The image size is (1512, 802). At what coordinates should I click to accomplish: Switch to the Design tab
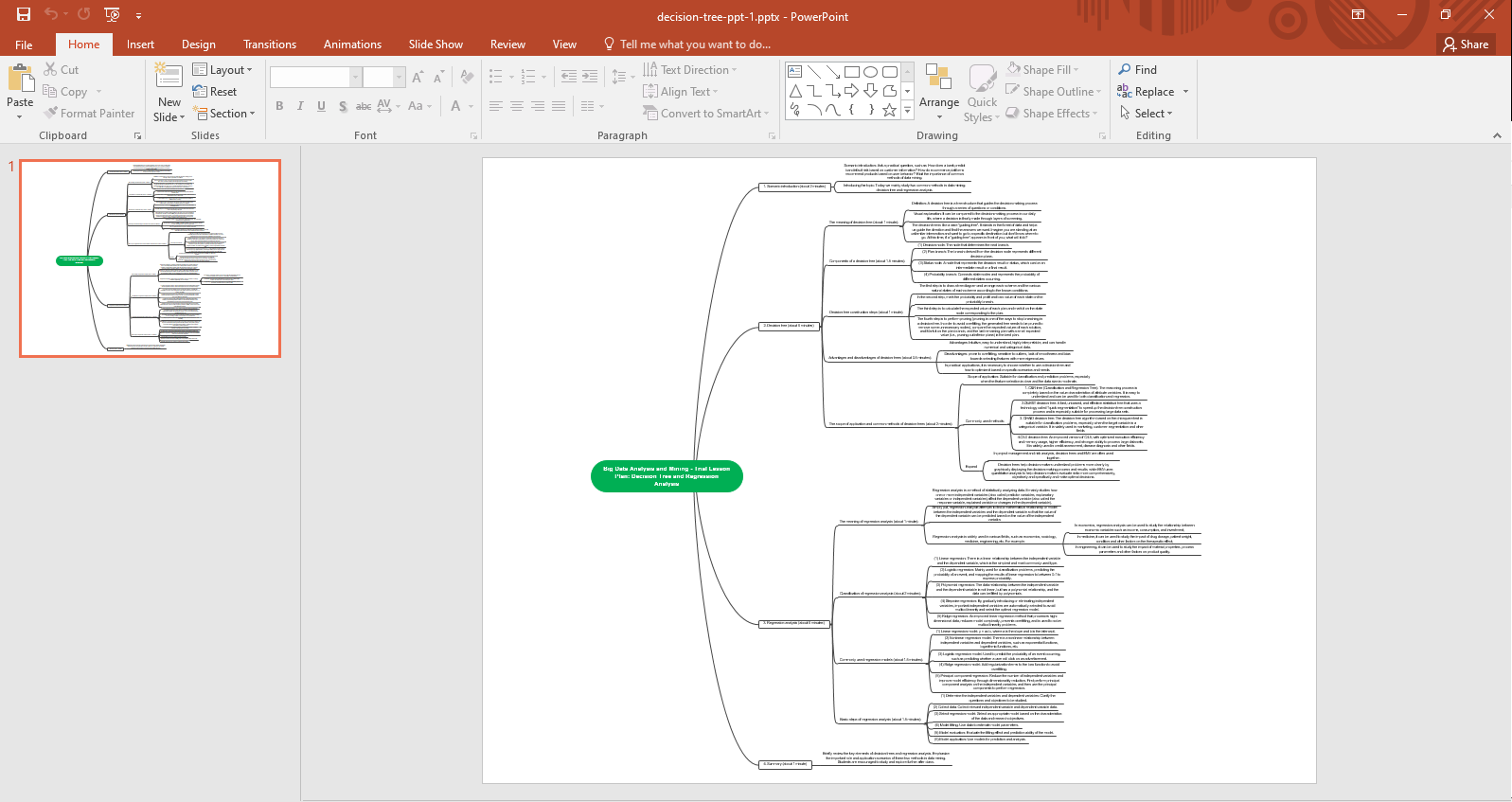pos(199,45)
